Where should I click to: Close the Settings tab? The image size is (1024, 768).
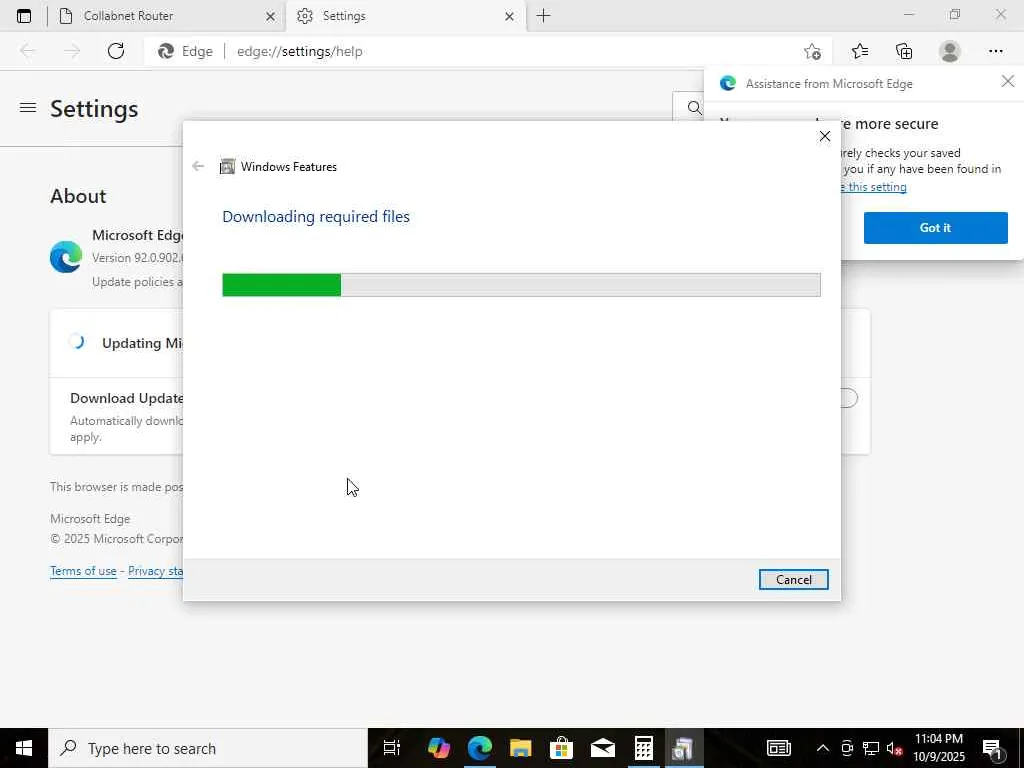[509, 16]
